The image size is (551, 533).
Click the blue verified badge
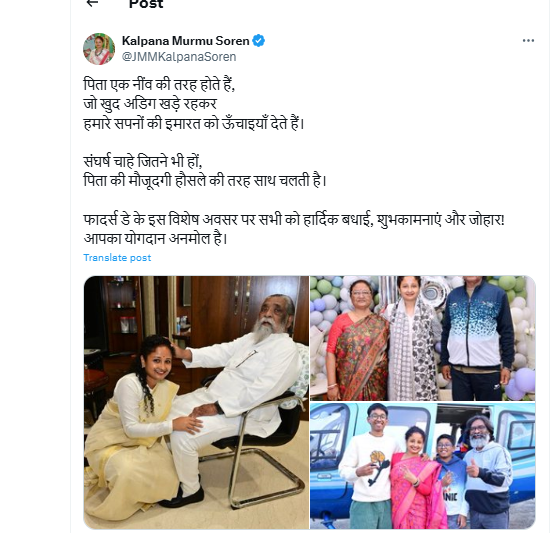click(259, 41)
